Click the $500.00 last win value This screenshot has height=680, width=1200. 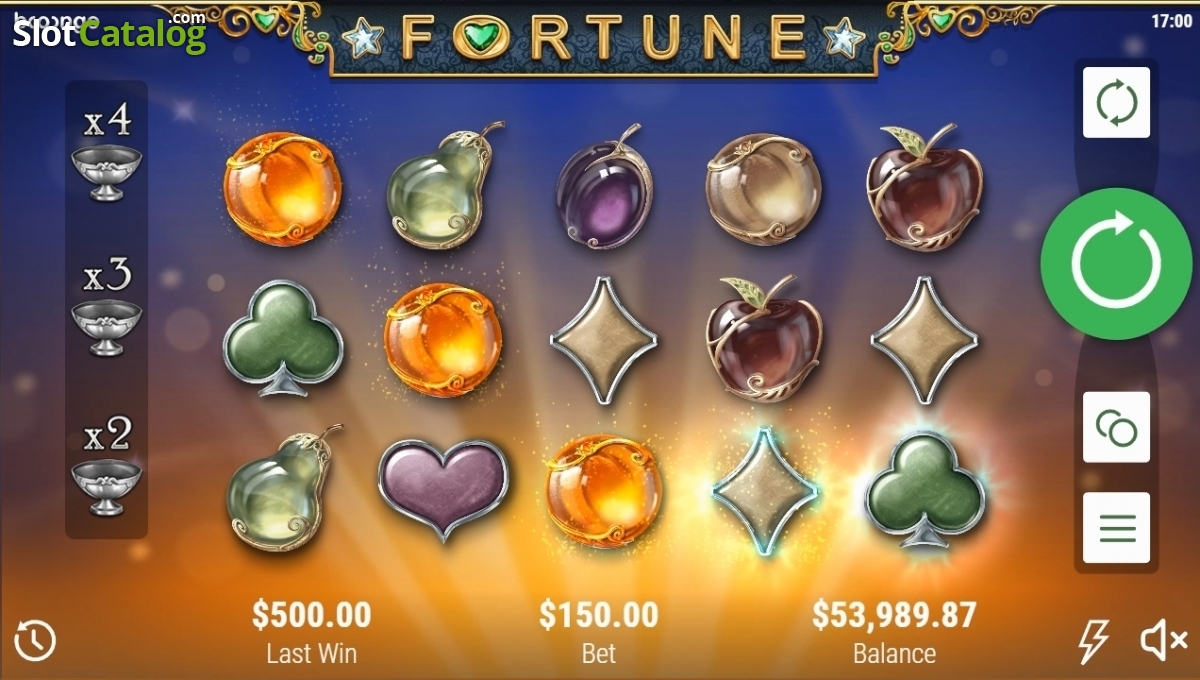point(311,614)
